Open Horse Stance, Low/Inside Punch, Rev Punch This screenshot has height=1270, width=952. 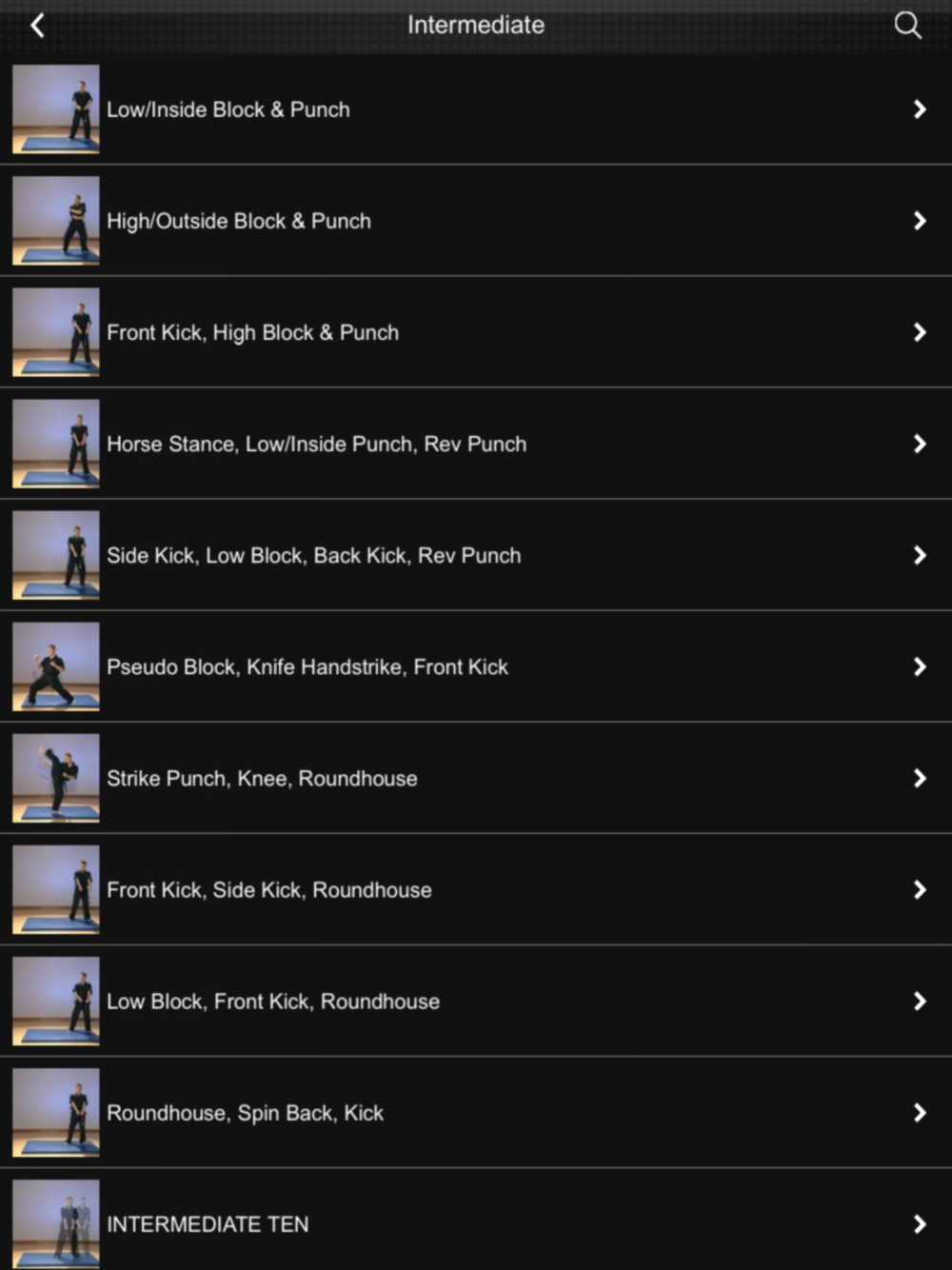(x=476, y=444)
